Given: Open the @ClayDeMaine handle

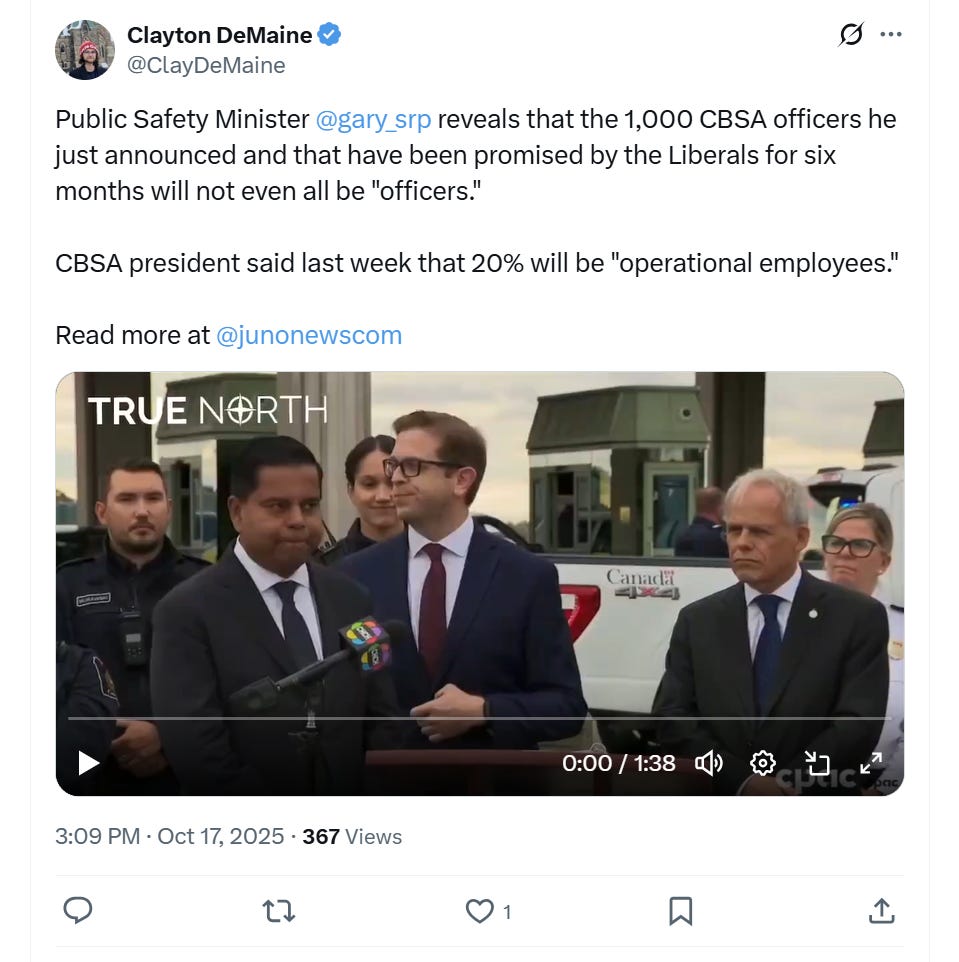Looking at the screenshot, I should tap(206, 65).
